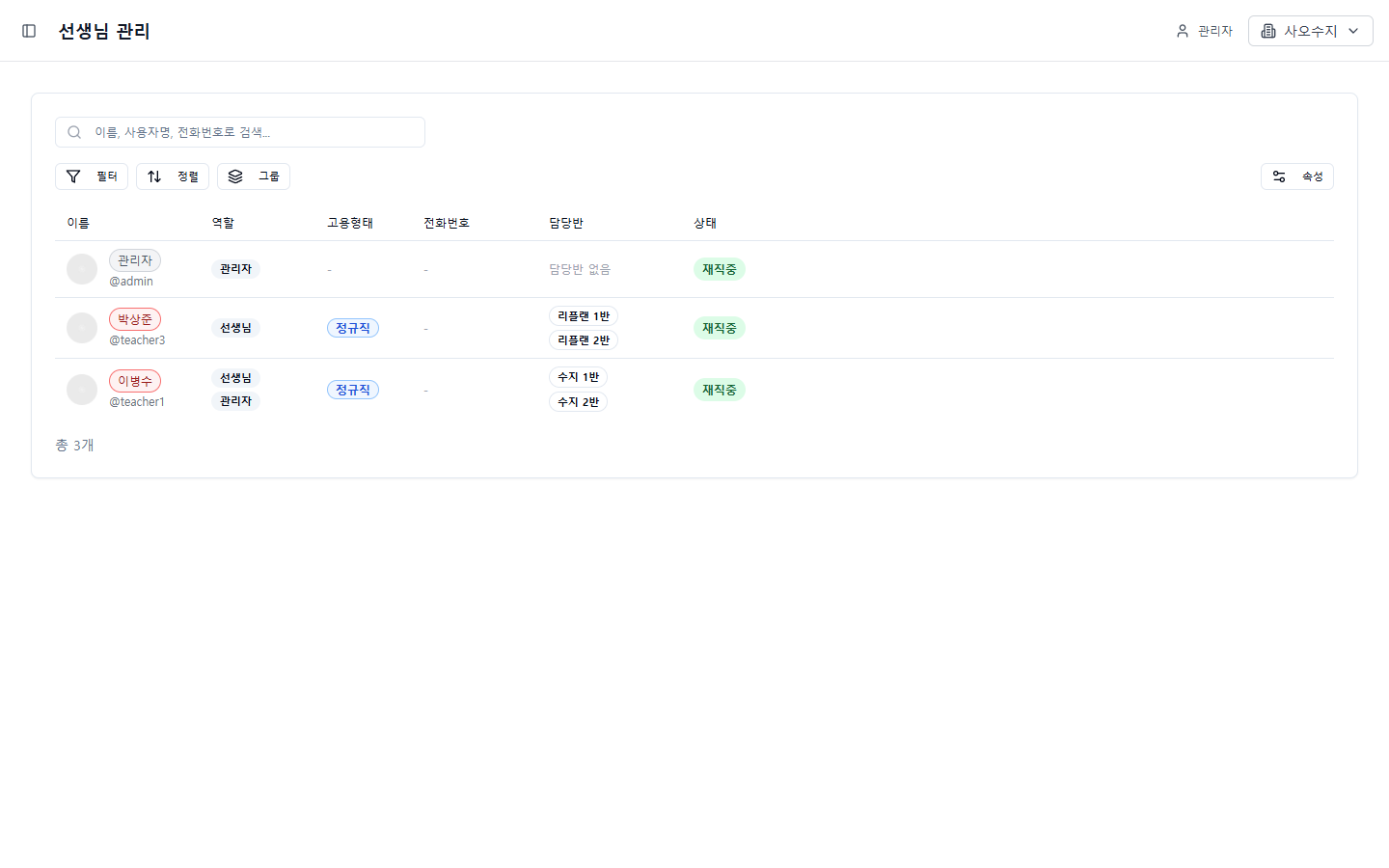Toggle the sidebar panel icon
Image resolution: width=1389 pixels, height=868 pixels.
click(x=29, y=31)
